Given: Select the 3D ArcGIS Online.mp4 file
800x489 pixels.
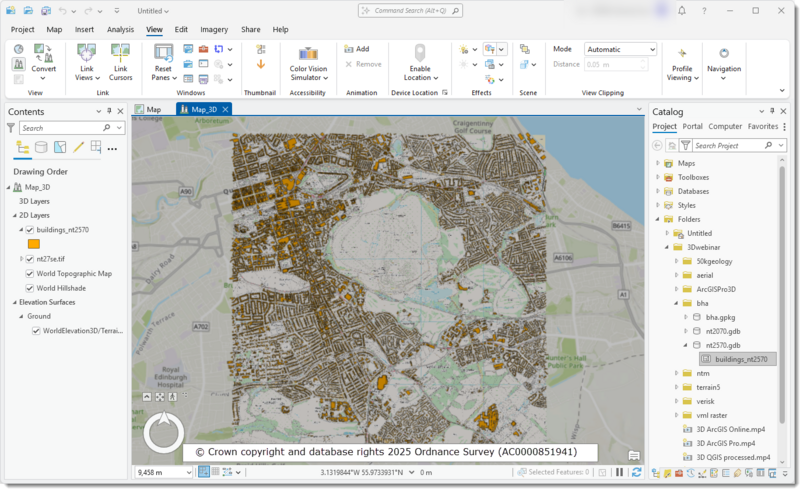Looking at the screenshot, I should pos(730,429).
